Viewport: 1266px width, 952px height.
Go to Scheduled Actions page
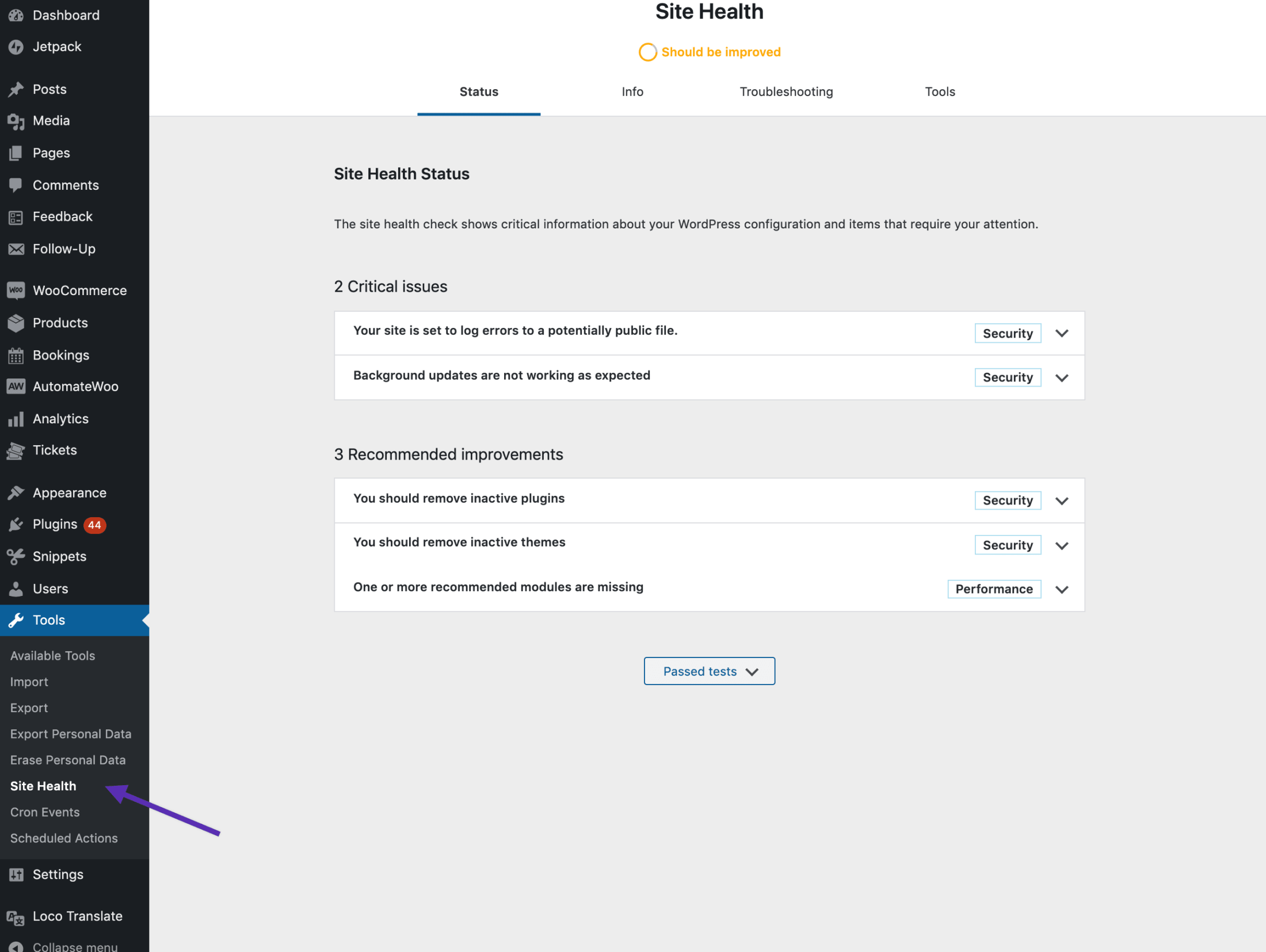pyautogui.click(x=64, y=838)
